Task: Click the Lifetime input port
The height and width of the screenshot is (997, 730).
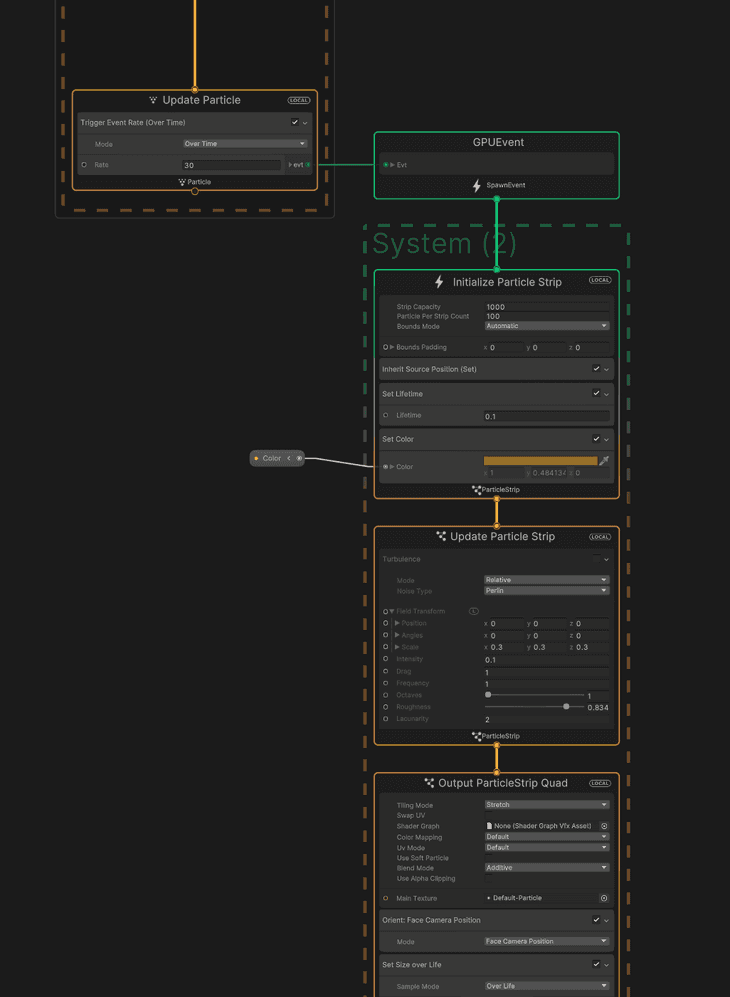Action: pos(385,415)
